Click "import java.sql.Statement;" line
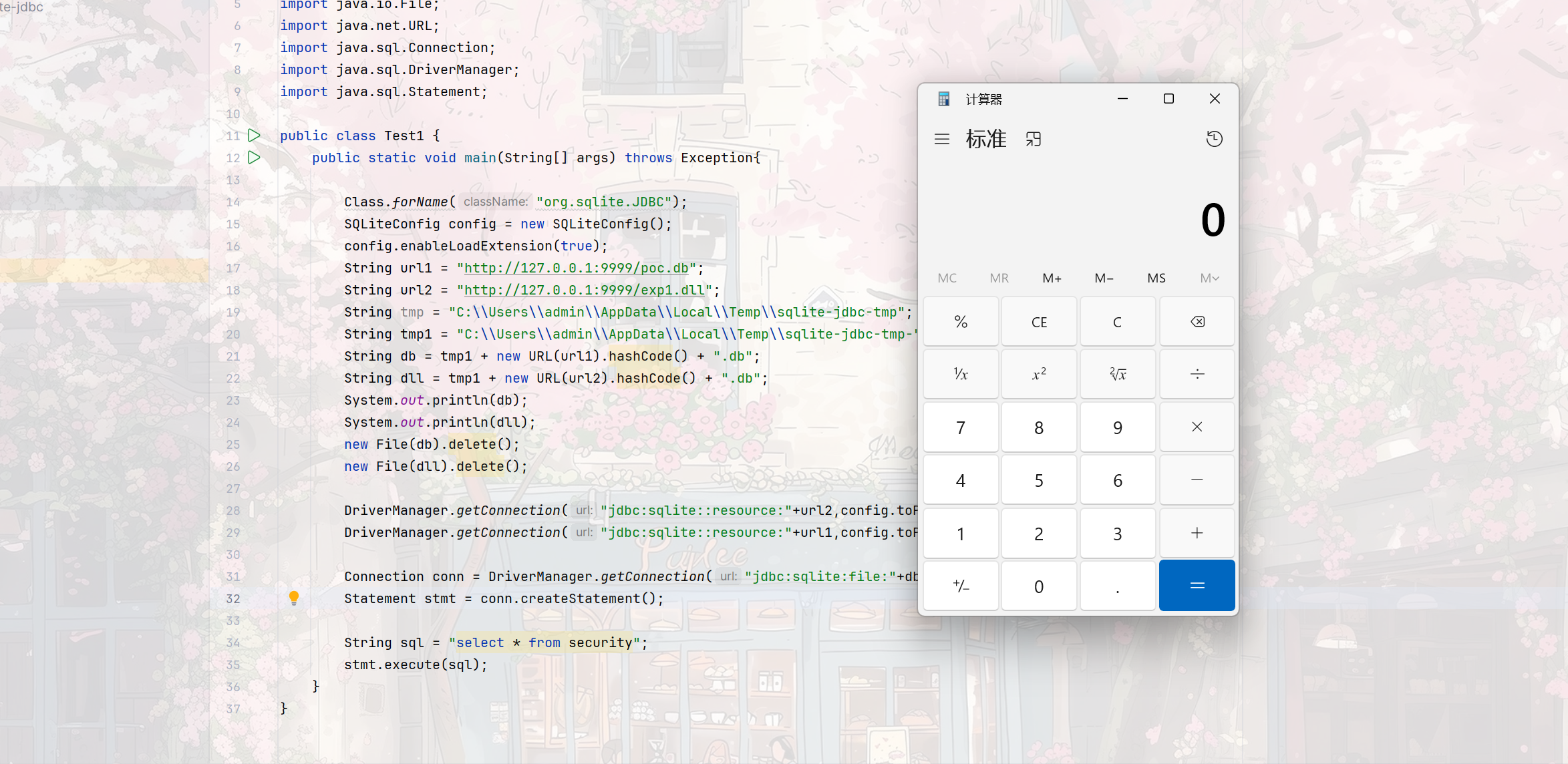Viewport: 1568px width, 764px height. pos(384,91)
